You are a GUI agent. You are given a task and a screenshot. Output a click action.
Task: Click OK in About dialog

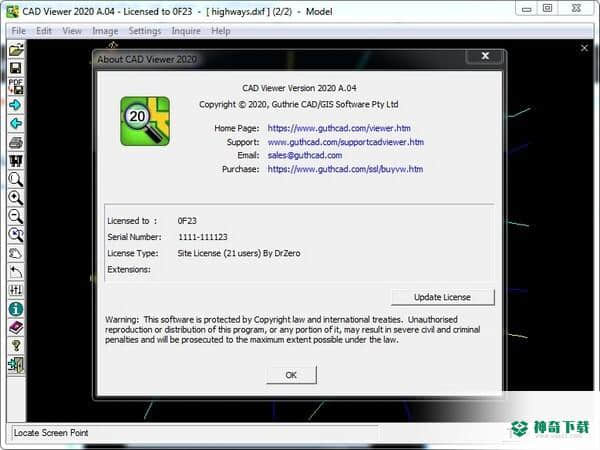click(291, 375)
